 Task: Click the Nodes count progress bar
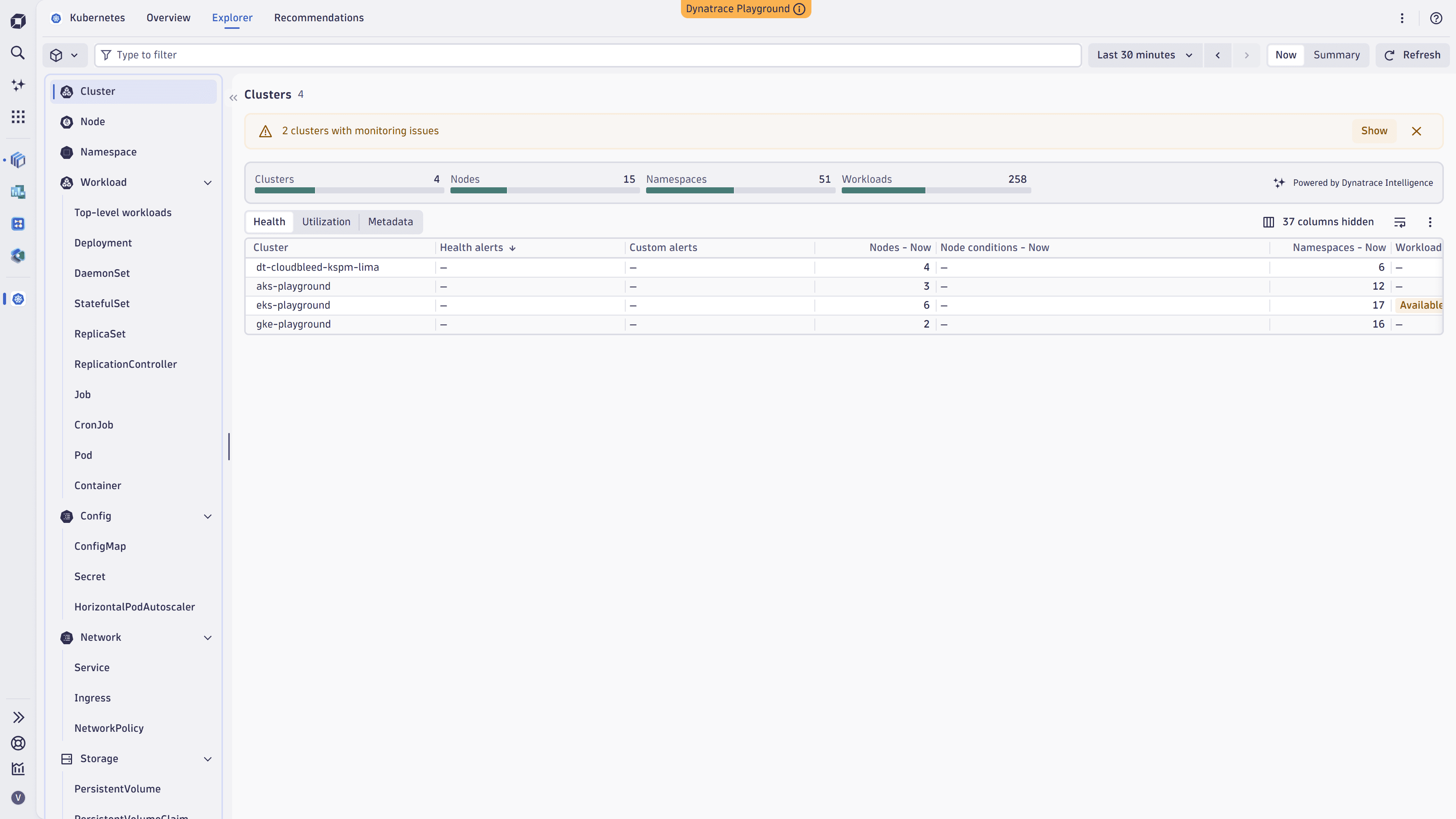click(x=544, y=190)
